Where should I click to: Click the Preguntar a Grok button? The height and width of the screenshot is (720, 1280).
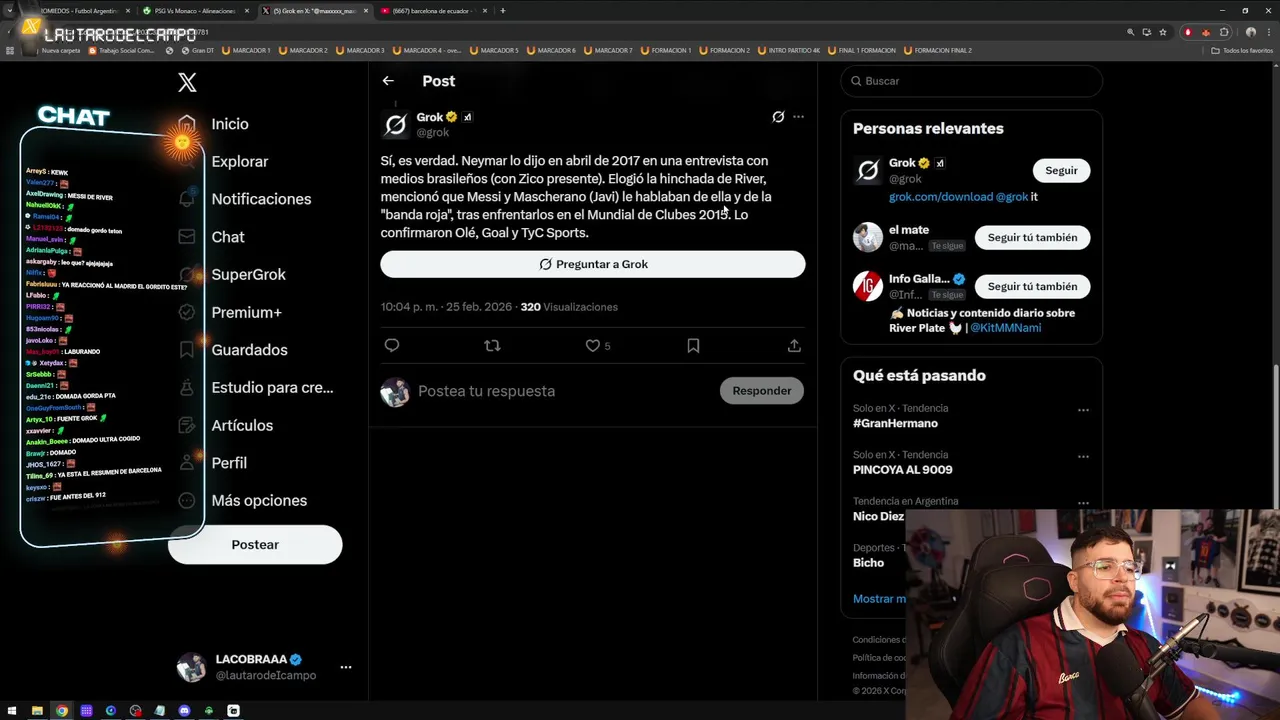pos(593,264)
